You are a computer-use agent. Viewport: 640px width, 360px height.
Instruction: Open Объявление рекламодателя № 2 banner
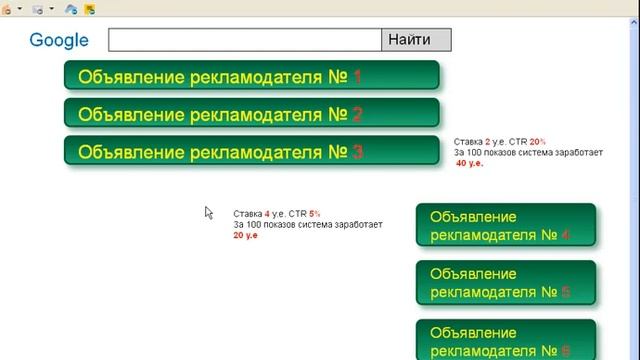click(x=252, y=113)
